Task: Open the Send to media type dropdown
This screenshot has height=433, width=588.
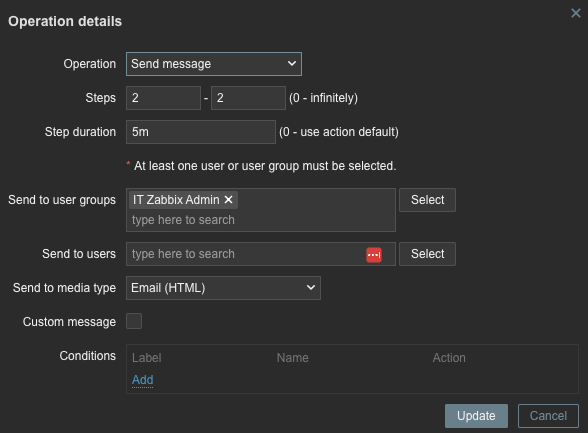Action: coord(223,288)
